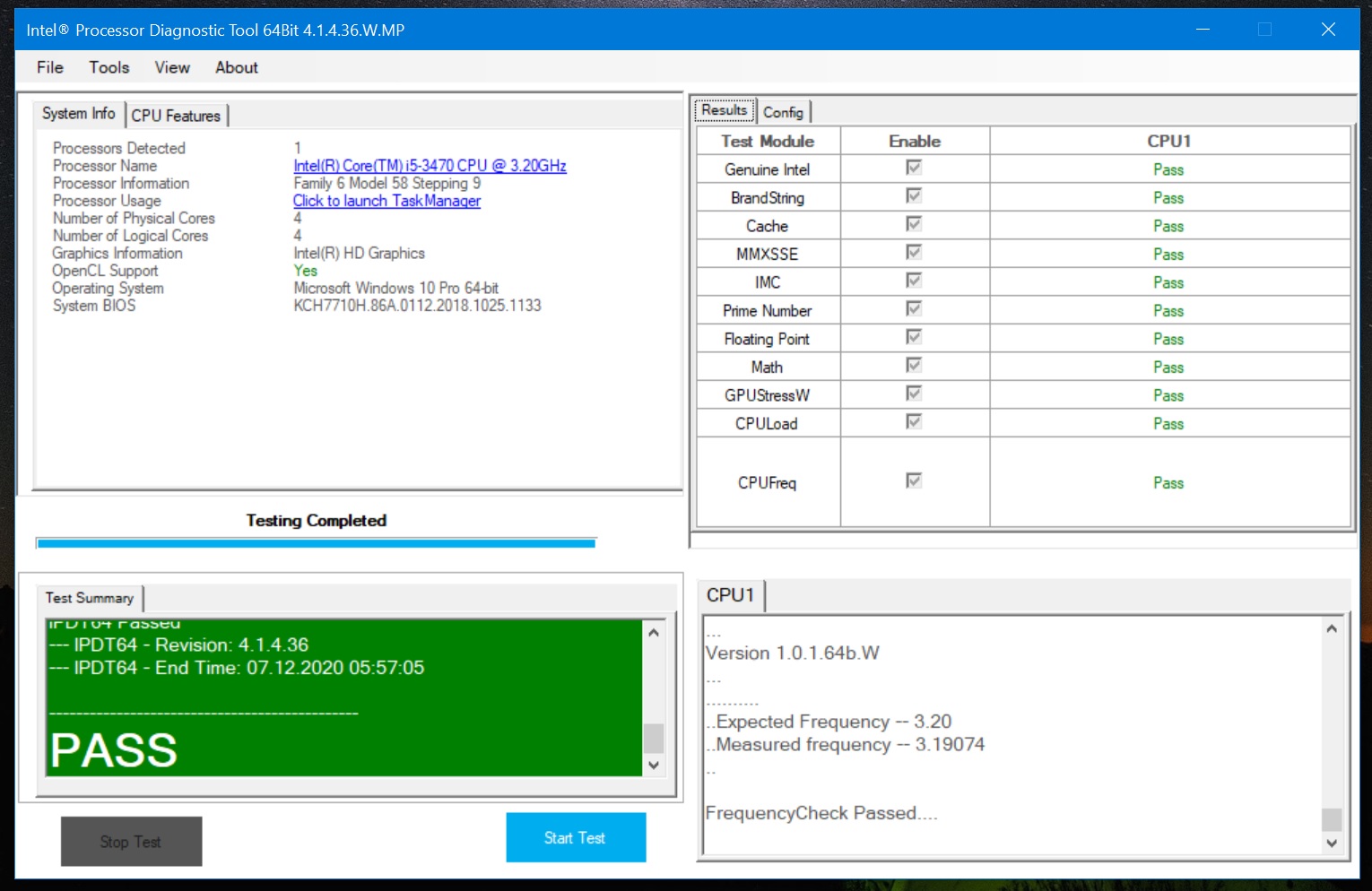Switch to the Config tab
1372x891 pixels.
pos(783,112)
